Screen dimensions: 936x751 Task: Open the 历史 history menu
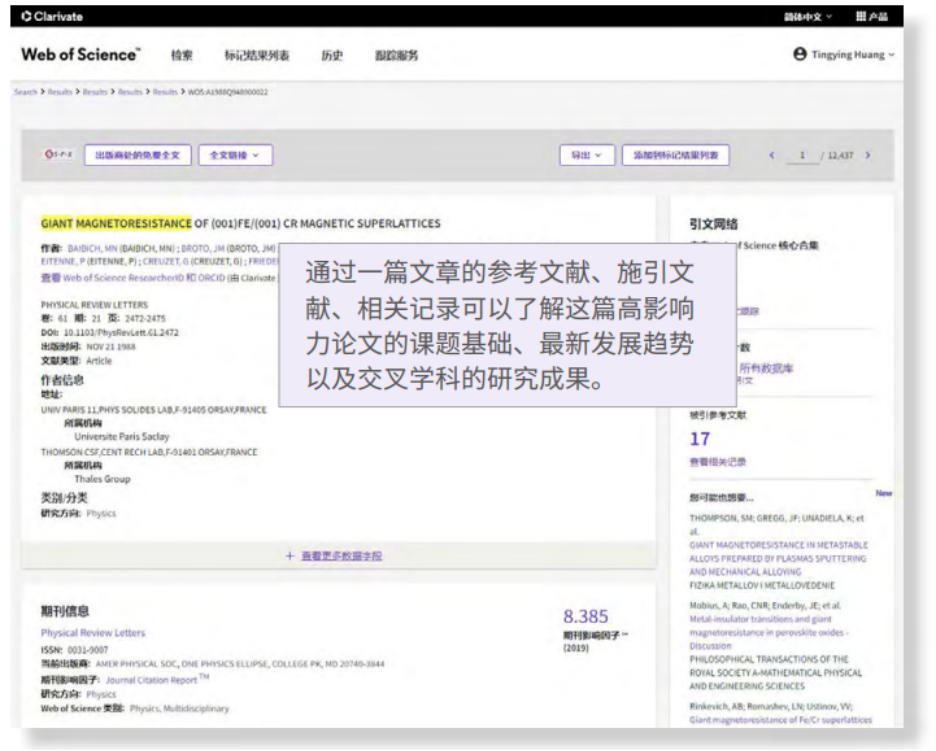click(x=332, y=56)
